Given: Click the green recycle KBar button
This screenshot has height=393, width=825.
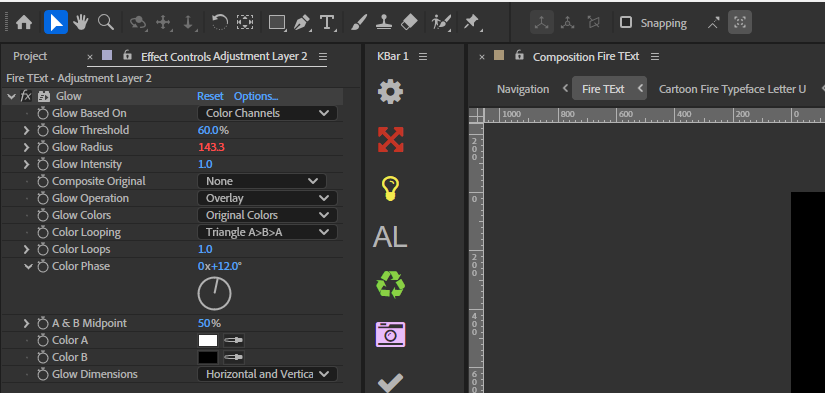Looking at the screenshot, I should tap(390, 284).
